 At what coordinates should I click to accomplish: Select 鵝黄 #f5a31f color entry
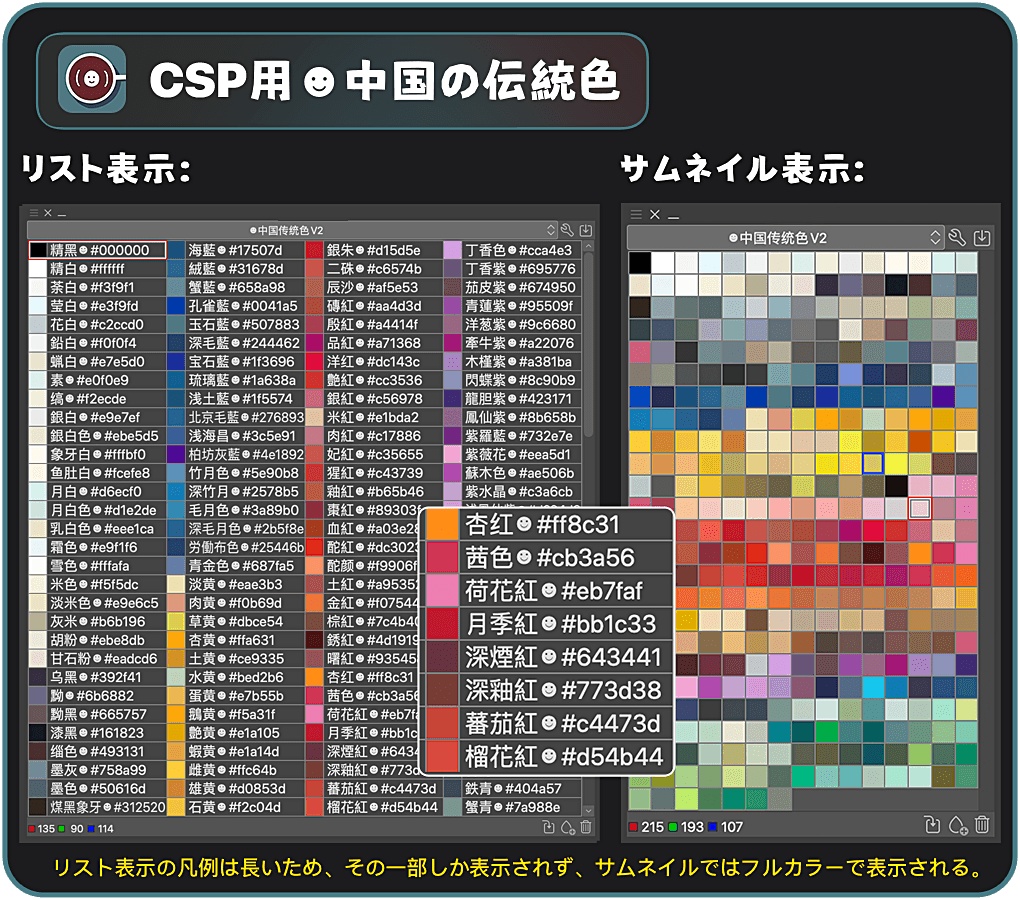(235, 714)
